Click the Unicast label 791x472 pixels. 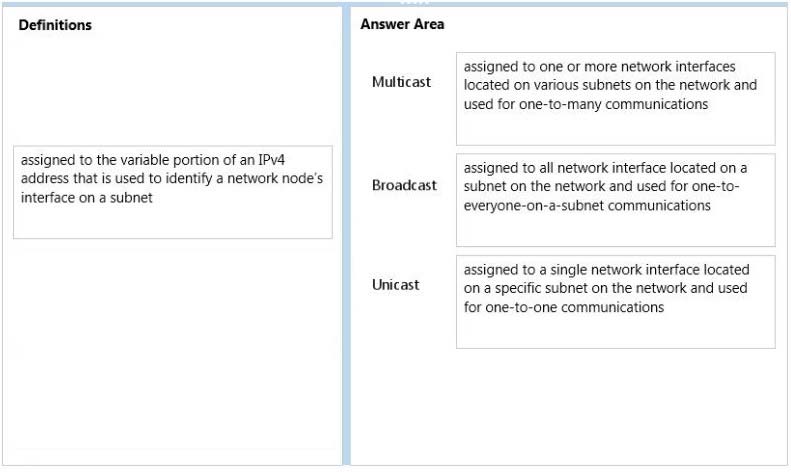pos(396,284)
